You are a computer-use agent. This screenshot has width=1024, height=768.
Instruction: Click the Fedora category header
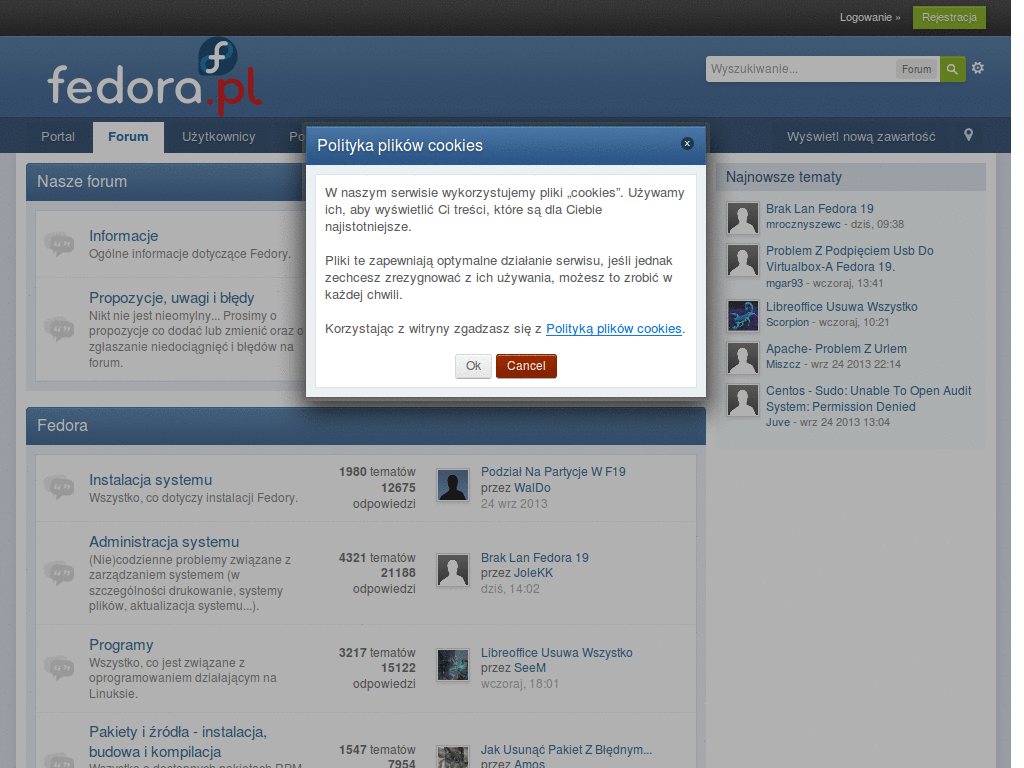point(366,426)
